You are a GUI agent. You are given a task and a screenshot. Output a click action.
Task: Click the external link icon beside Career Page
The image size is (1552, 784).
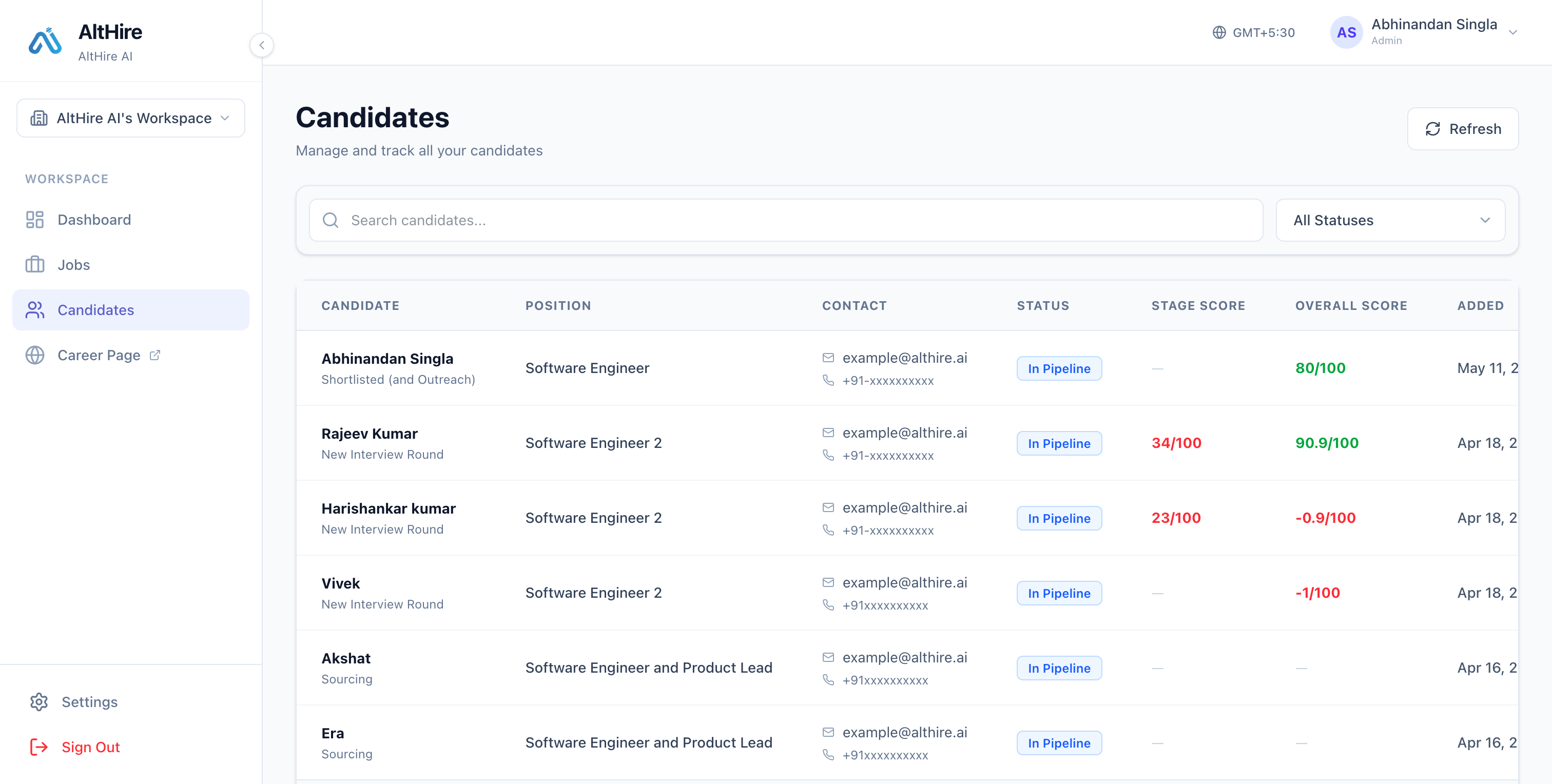(x=155, y=355)
